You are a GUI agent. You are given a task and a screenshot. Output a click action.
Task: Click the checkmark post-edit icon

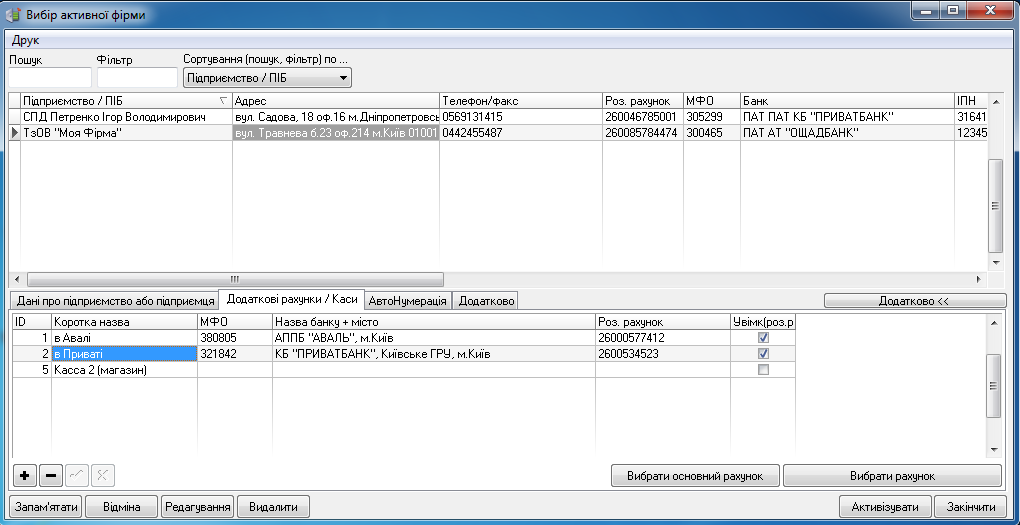click(x=78, y=475)
